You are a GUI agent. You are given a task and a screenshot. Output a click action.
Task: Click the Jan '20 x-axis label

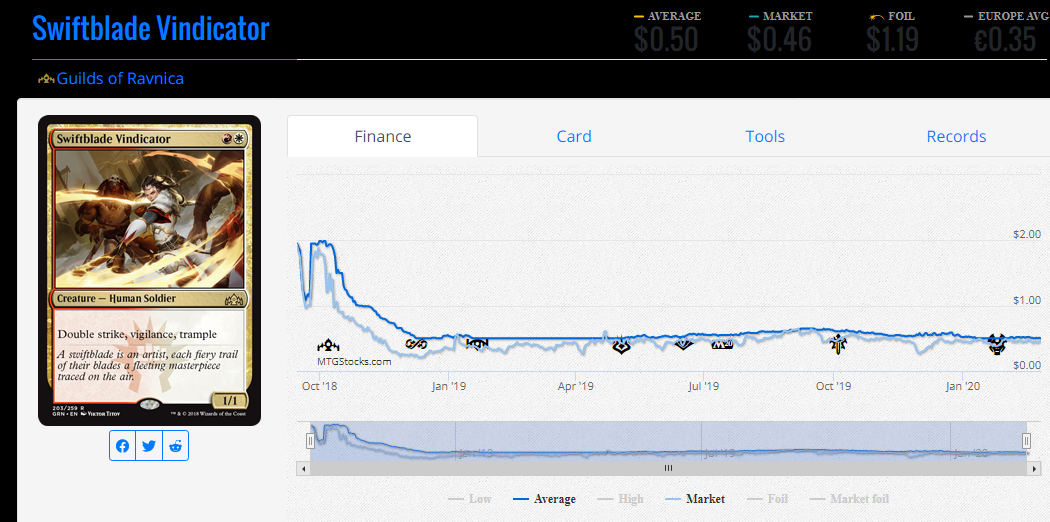[962, 386]
